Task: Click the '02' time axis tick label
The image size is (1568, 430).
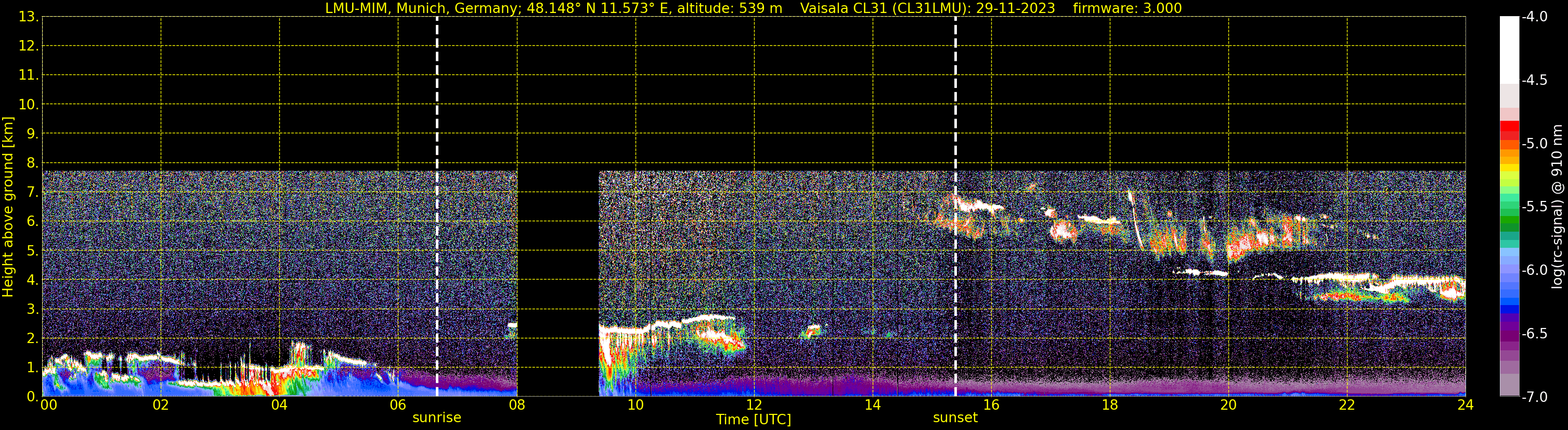Action: (161, 405)
